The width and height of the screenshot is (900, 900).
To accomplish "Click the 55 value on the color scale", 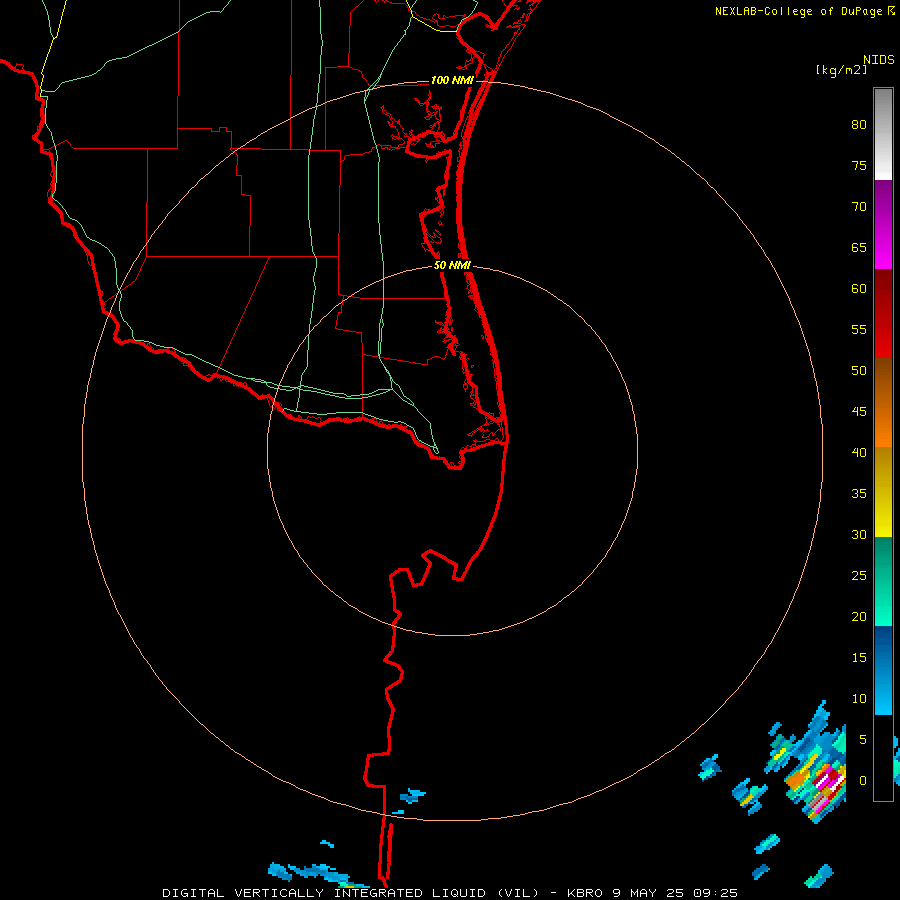I will coord(859,329).
